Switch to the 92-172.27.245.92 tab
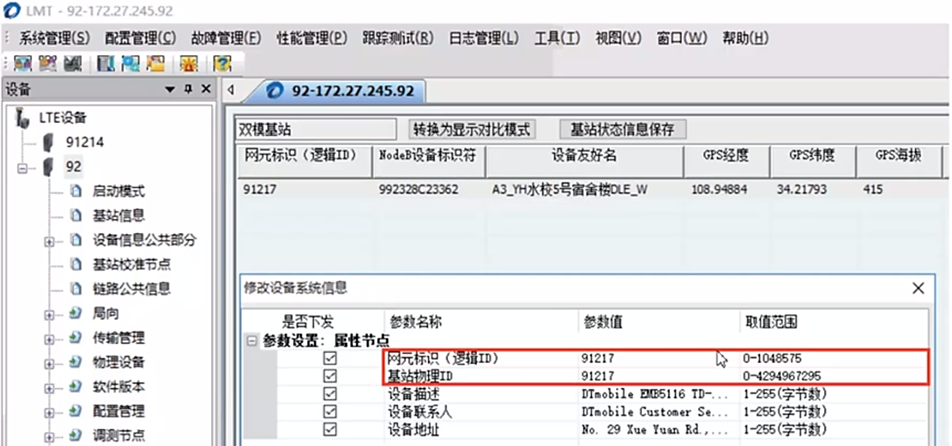952x446 pixels. pos(341,91)
